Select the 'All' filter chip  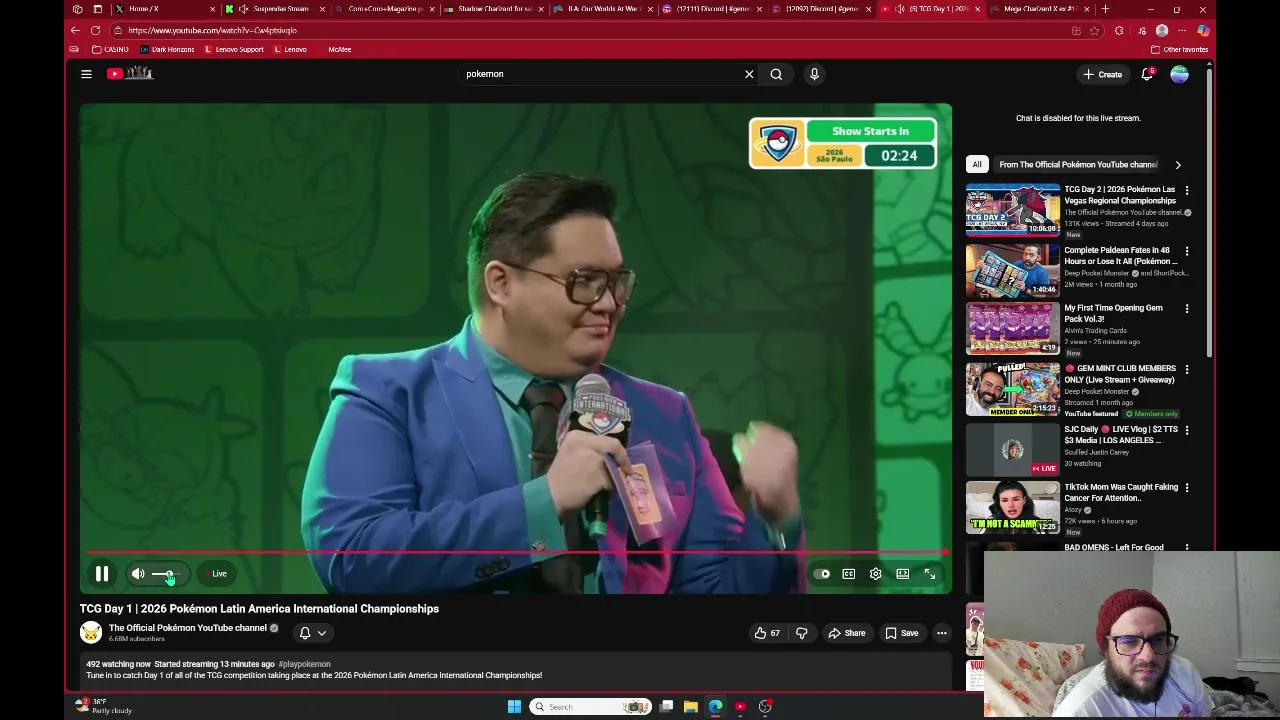click(x=977, y=164)
